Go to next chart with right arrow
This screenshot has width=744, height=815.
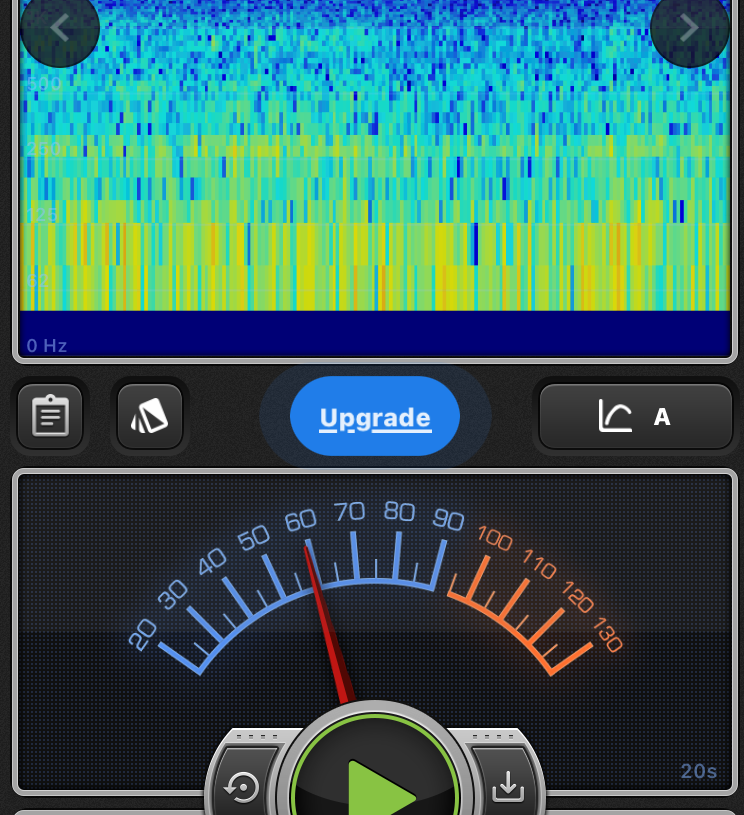coord(689,28)
